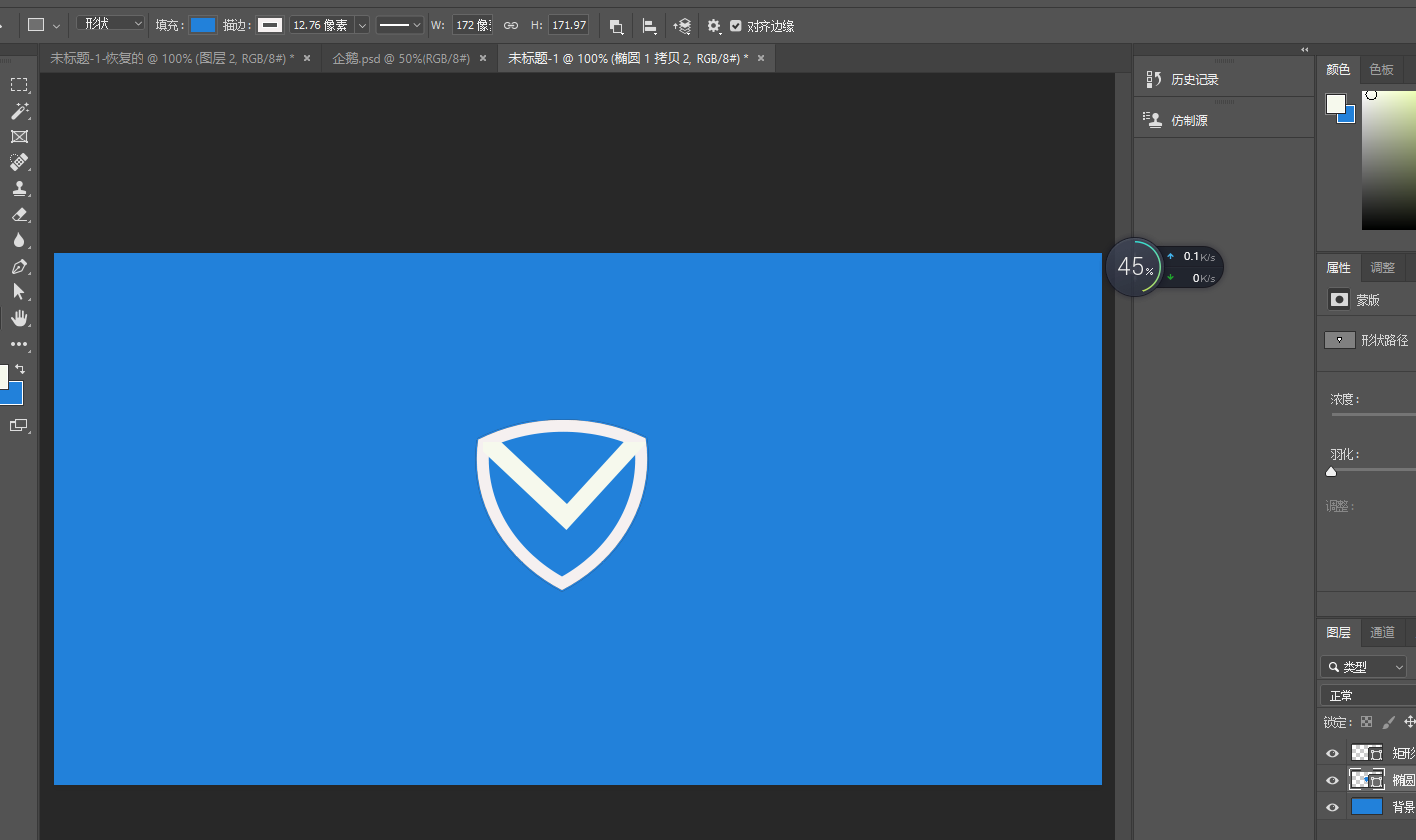
Task: Open the 颜色 color tab
Action: [1338, 69]
